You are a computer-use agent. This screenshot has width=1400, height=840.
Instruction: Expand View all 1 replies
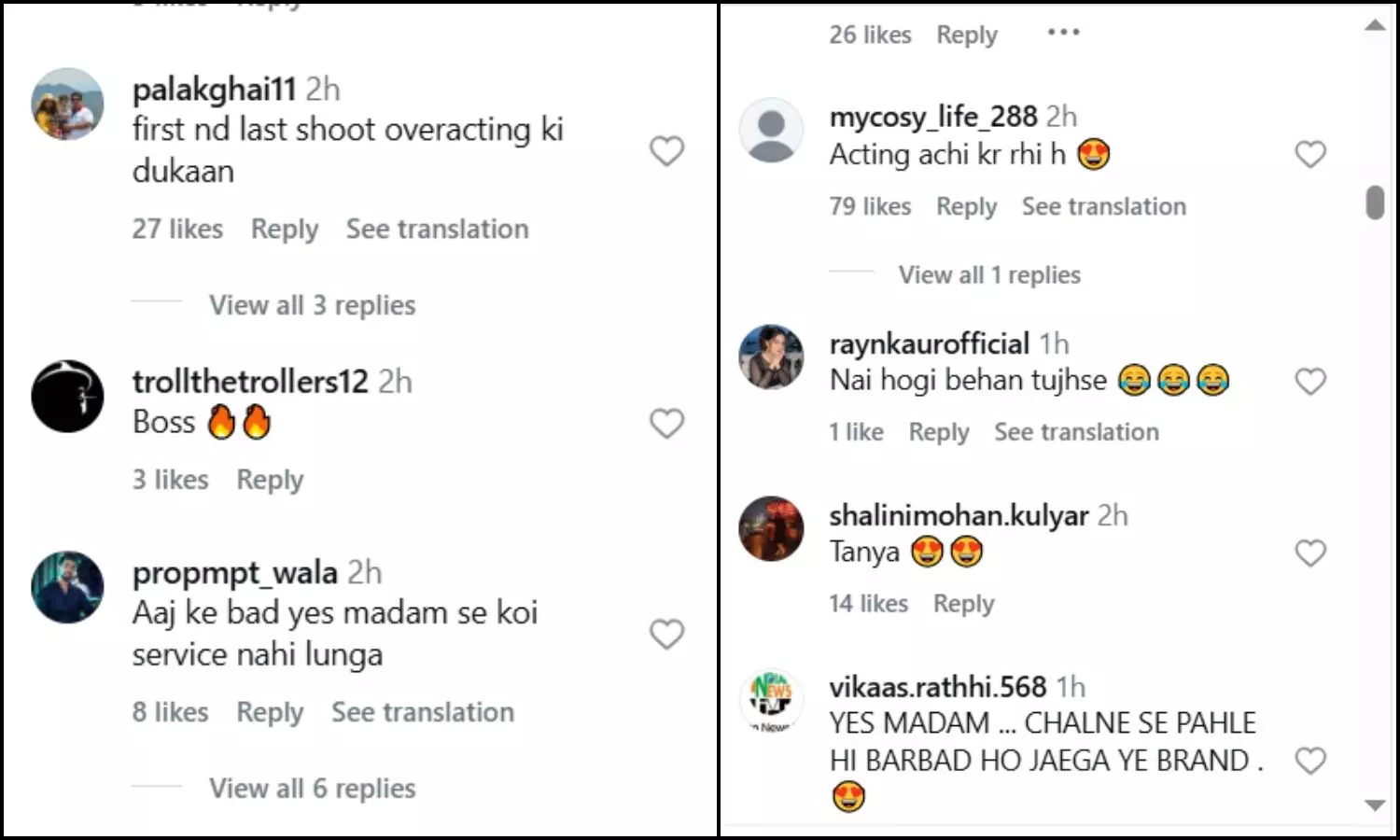pyautogui.click(x=989, y=275)
